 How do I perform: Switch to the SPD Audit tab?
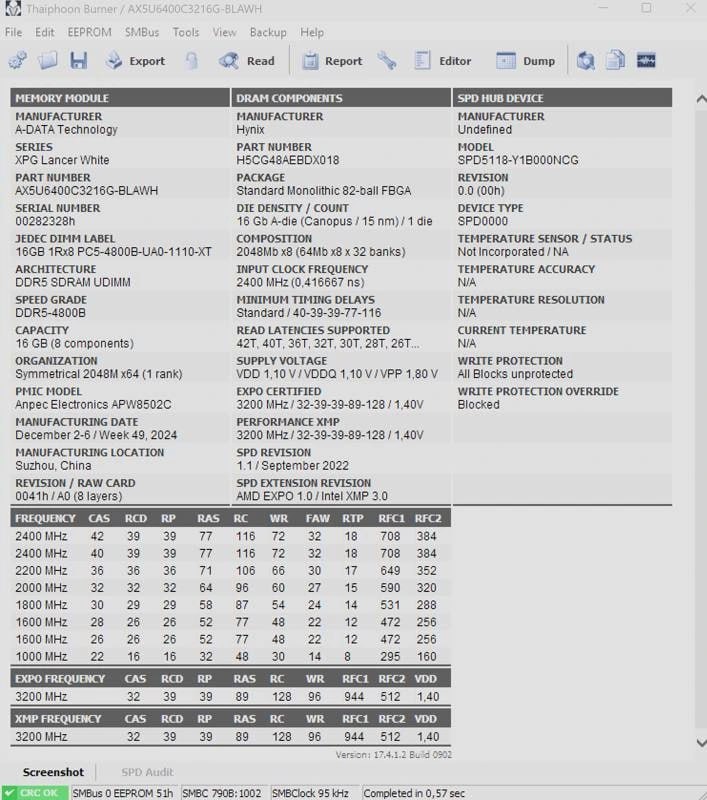coord(147,772)
